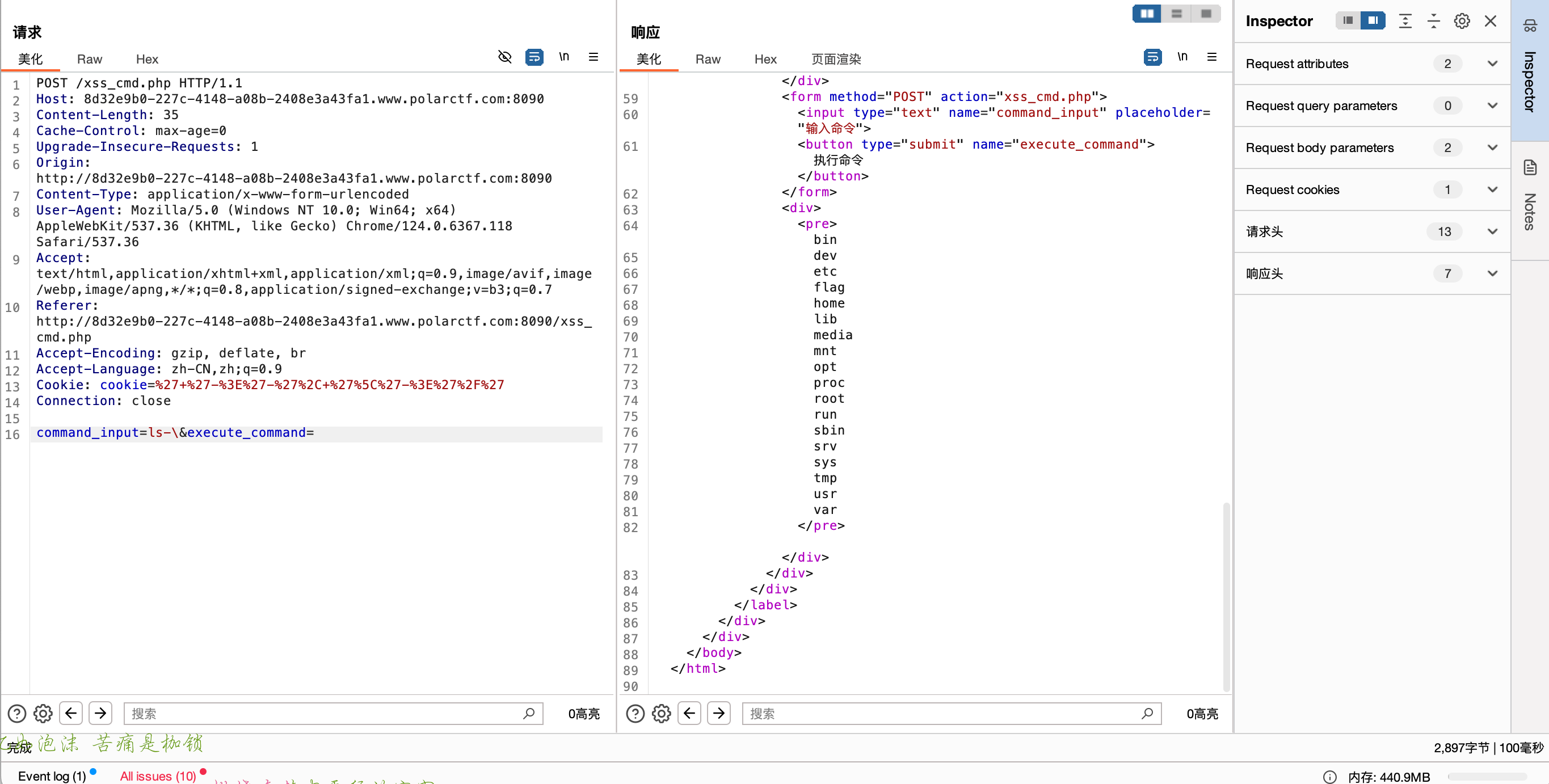1549x784 pixels.
Task: Go to next match in response search
Action: coord(718,714)
